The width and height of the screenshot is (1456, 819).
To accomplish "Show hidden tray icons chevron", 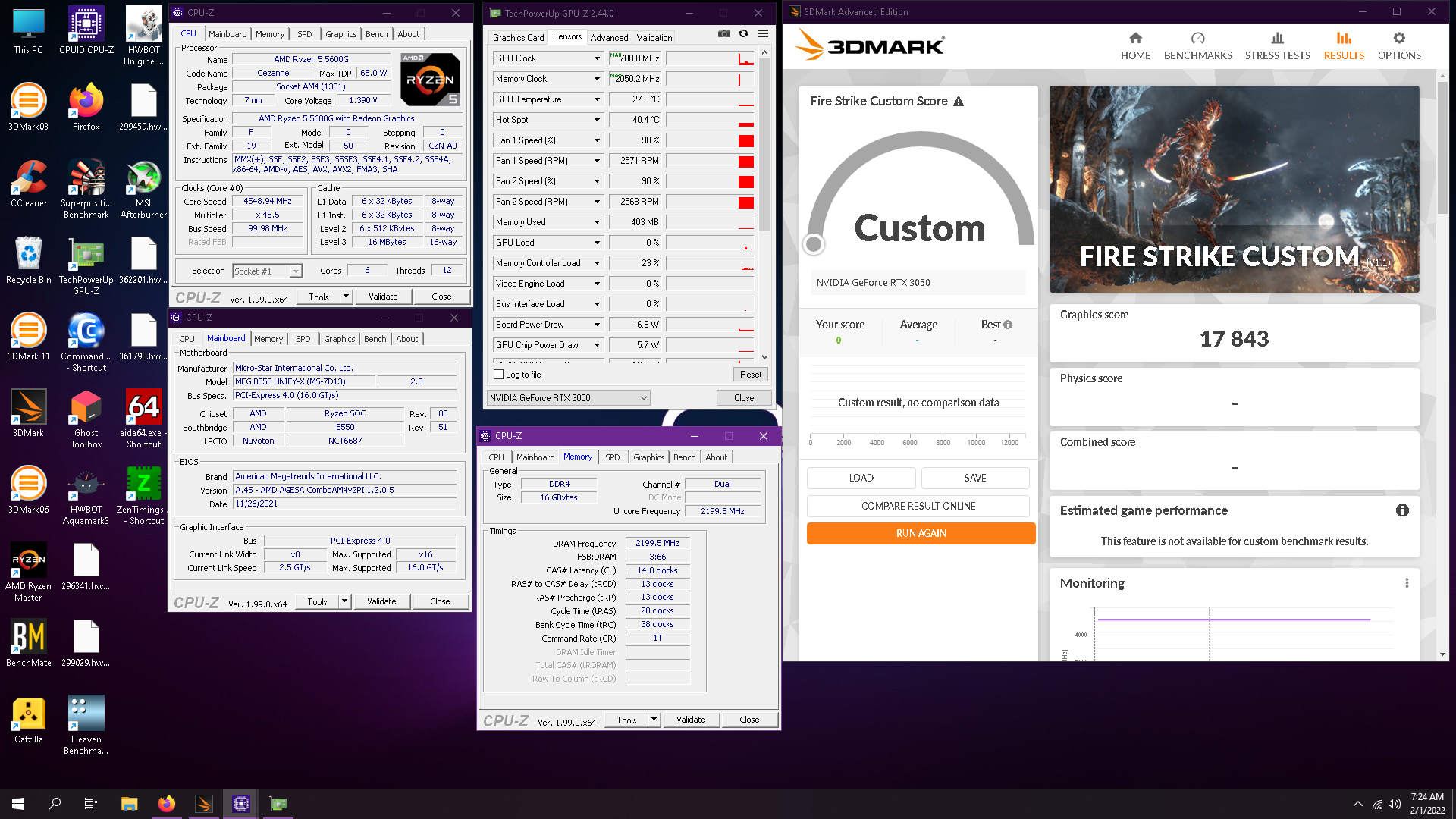I will [x=1357, y=805].
